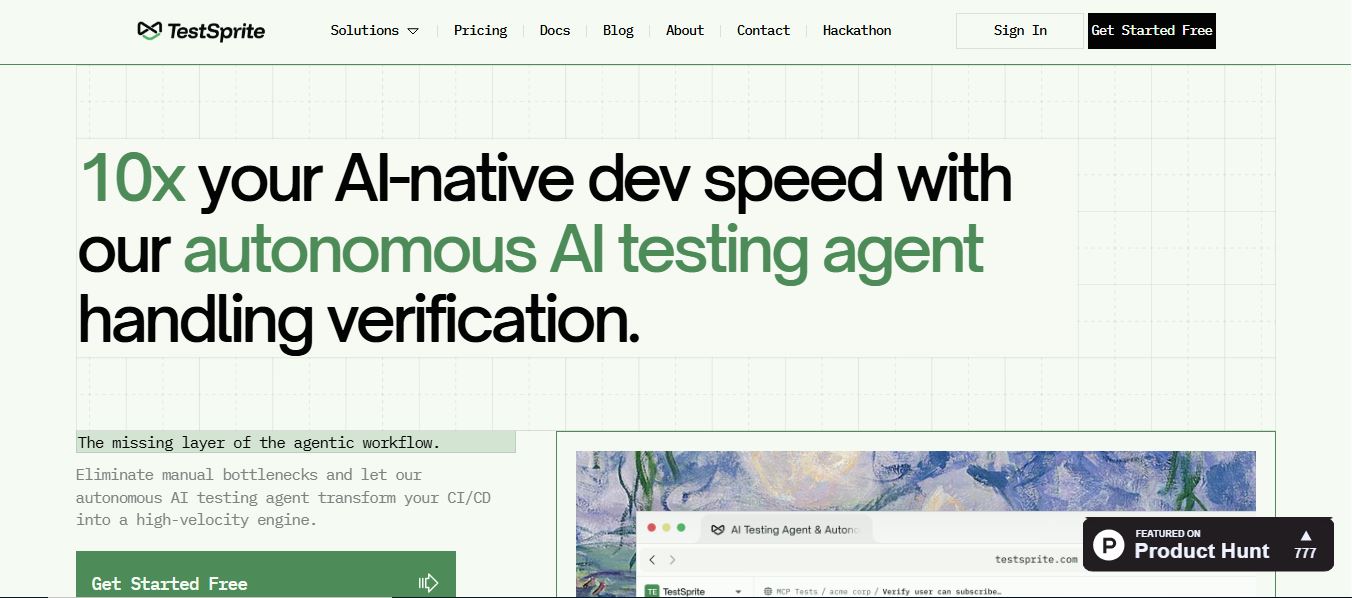Click "MCP Tests" breadcrumb in preview
Viewport: 1352px width, 598px height.
(796, 591)
